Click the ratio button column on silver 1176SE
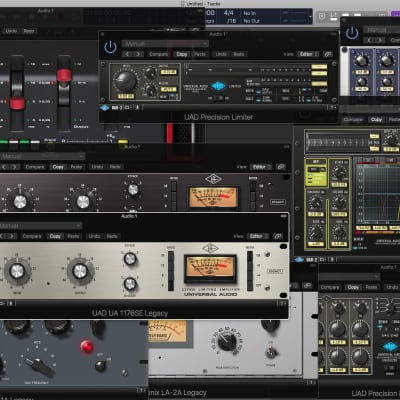 [171, 271]
